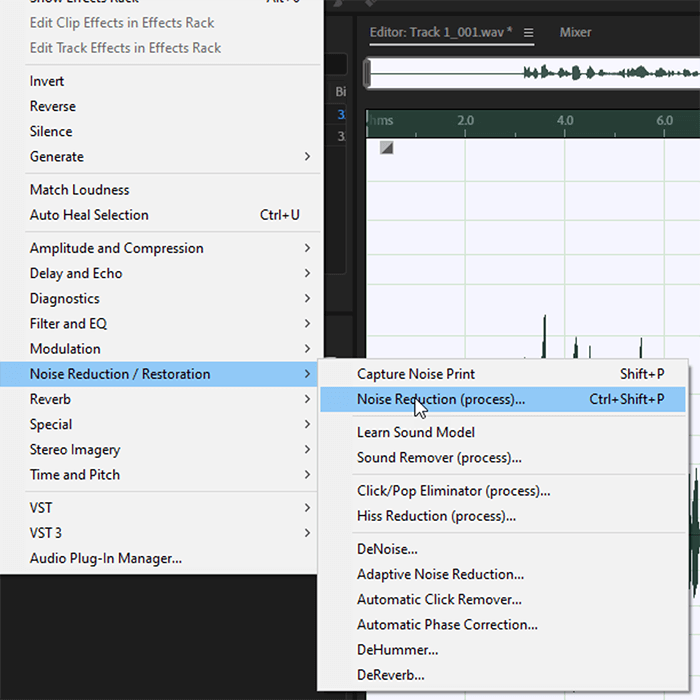The height and width of the screenshot is (700, 700).
Task: Expand the Amplitude and Compression submenu
Action: (x=116, y=248)
